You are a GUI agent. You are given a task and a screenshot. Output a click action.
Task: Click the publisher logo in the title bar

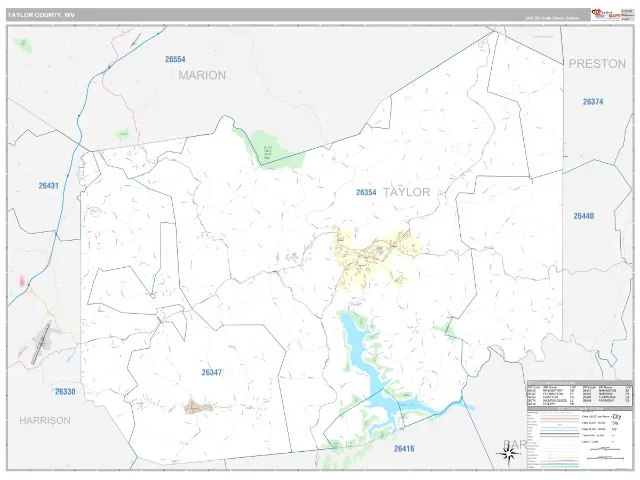point(606,14)
